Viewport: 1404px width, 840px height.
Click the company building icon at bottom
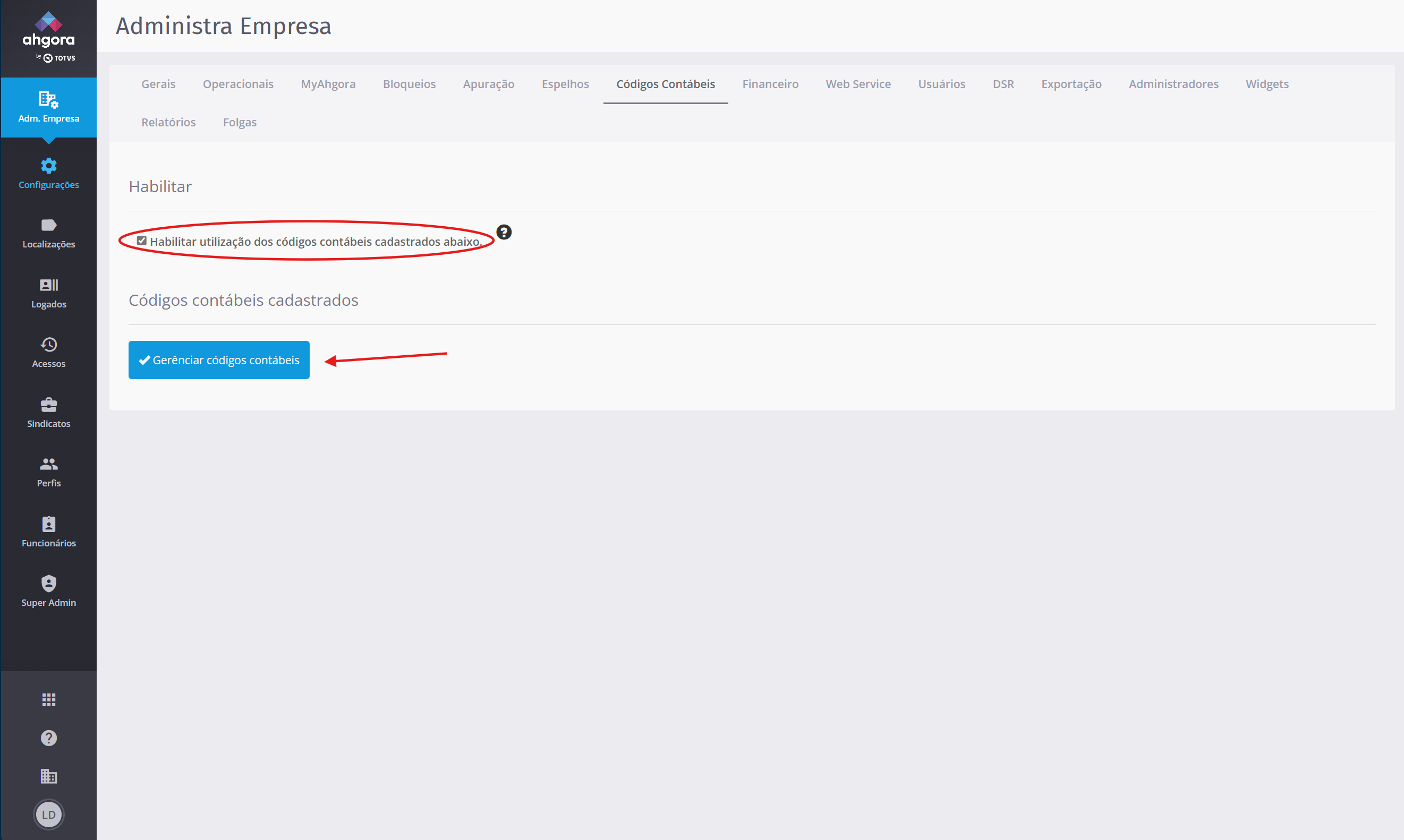click(x=49, y=776)
